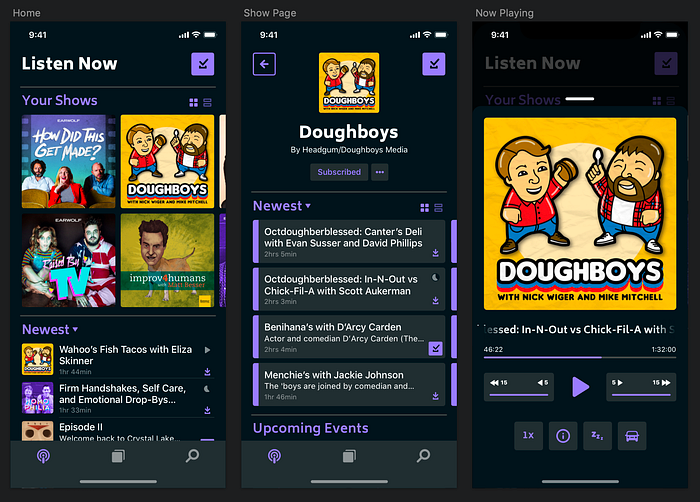Download Wahoo's Fish Tacos episode
This screenshot has height=502, width=700.
tap(208, 372)
